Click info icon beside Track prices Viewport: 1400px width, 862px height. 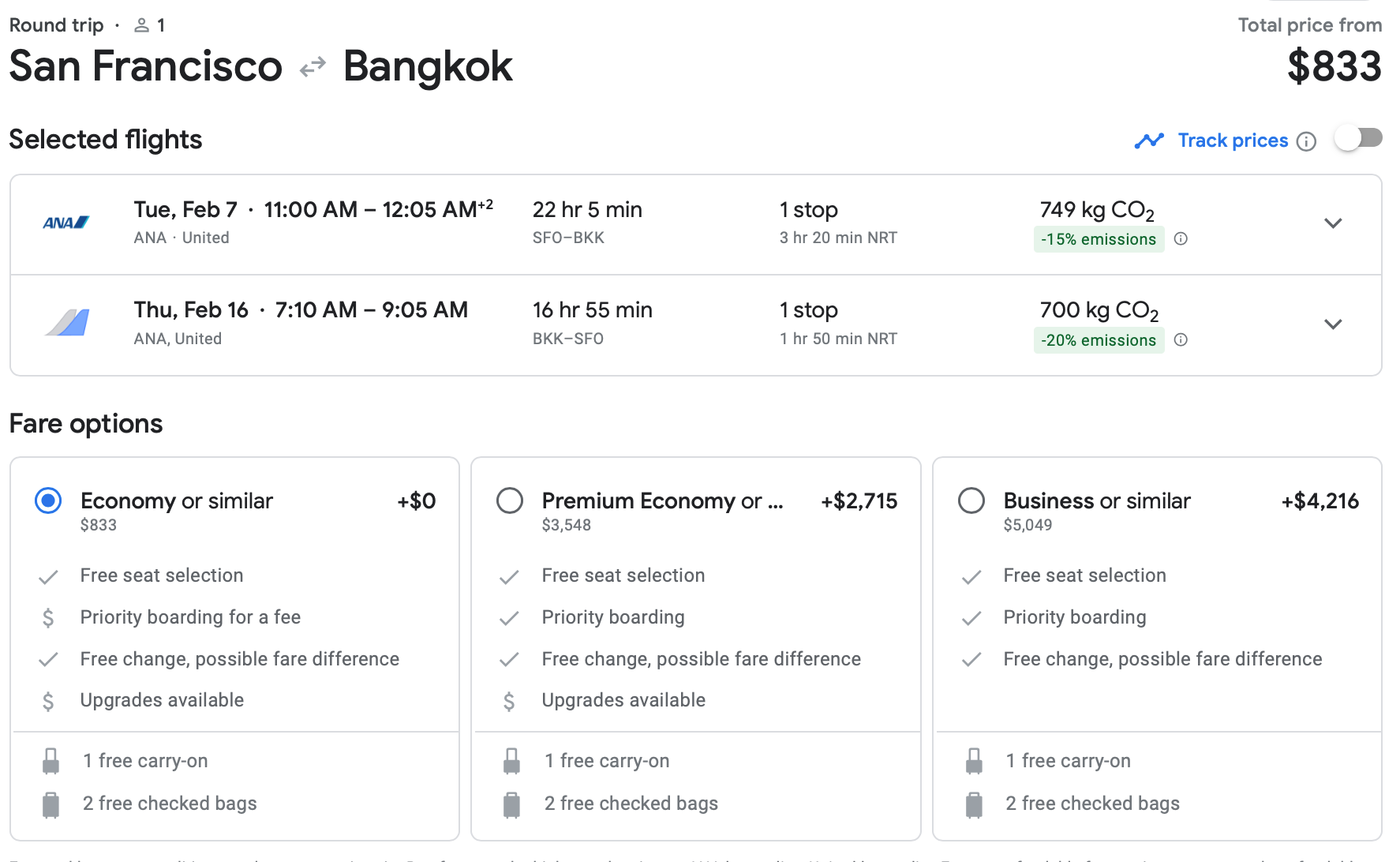coord(1307,141)
